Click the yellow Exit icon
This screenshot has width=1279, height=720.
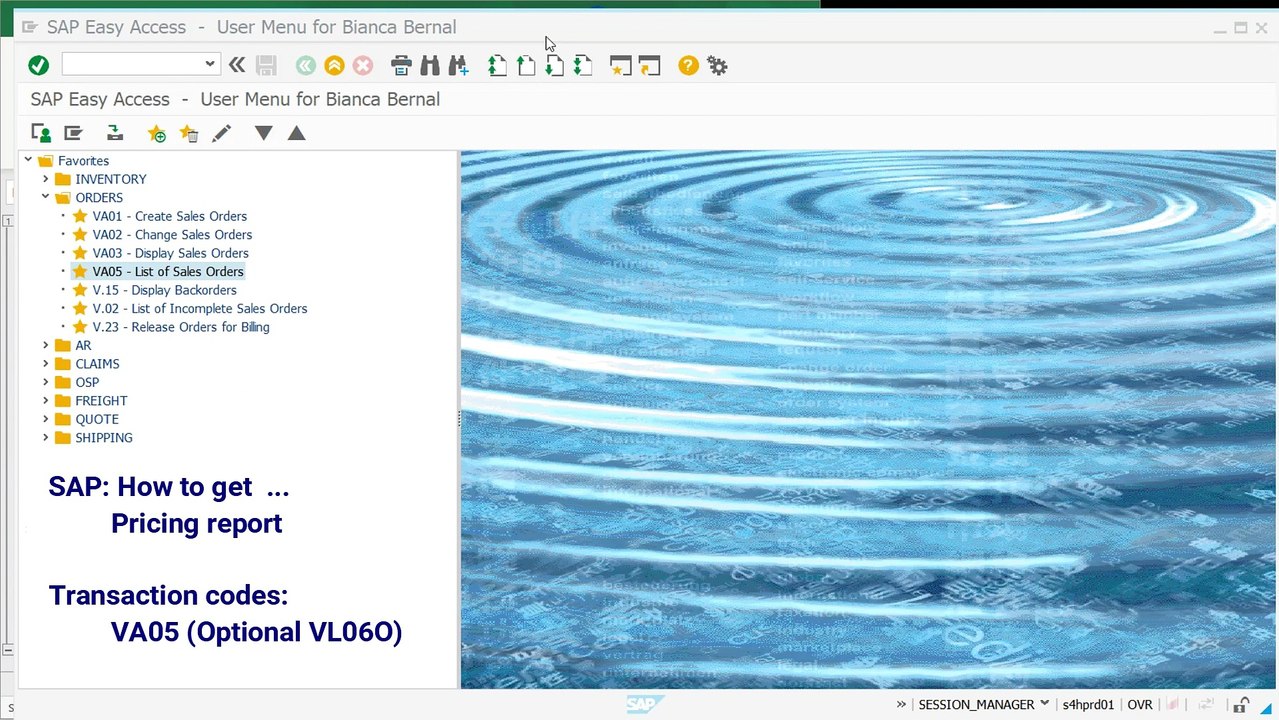coord(334,65)
